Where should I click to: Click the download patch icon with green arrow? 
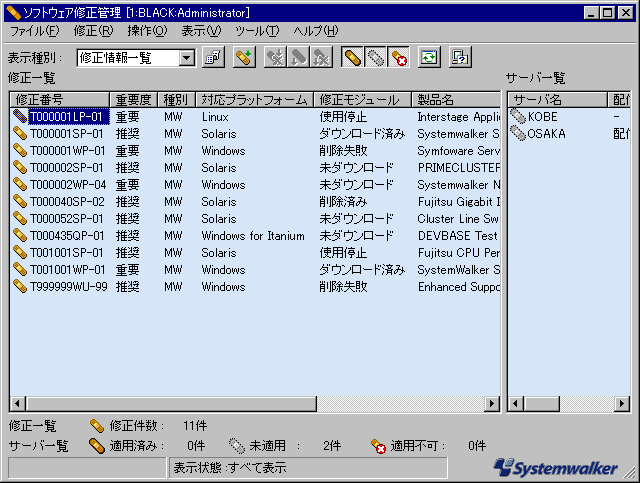(245, 57)
